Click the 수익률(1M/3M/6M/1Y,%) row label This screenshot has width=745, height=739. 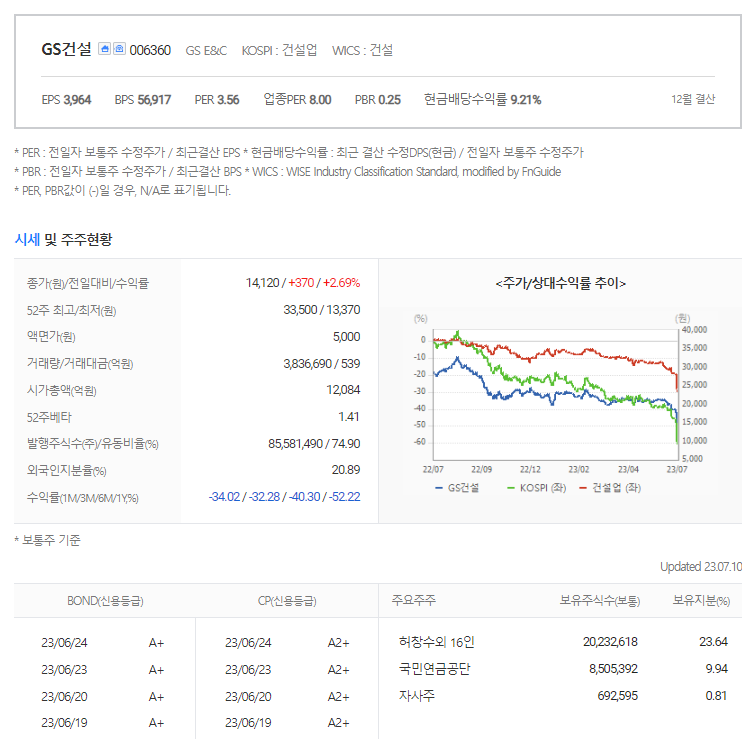[x=83, y=498]
